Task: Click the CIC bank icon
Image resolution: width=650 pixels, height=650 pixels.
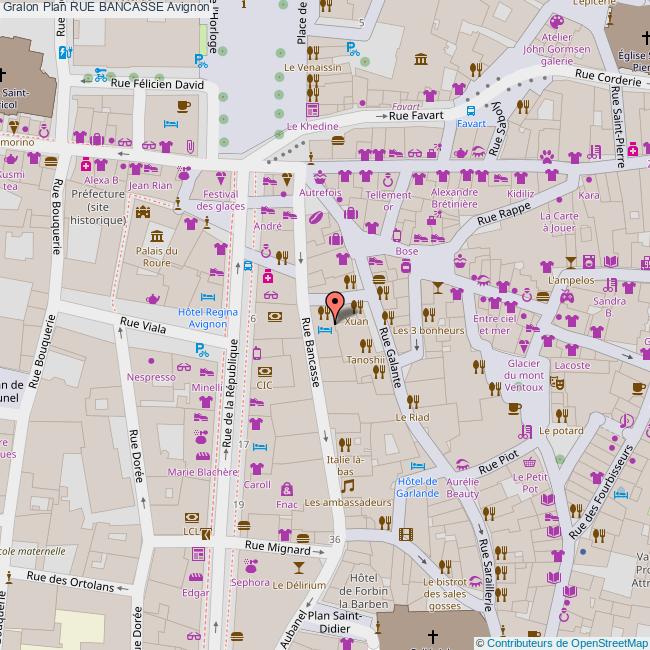Action: [x=265, y=371]
